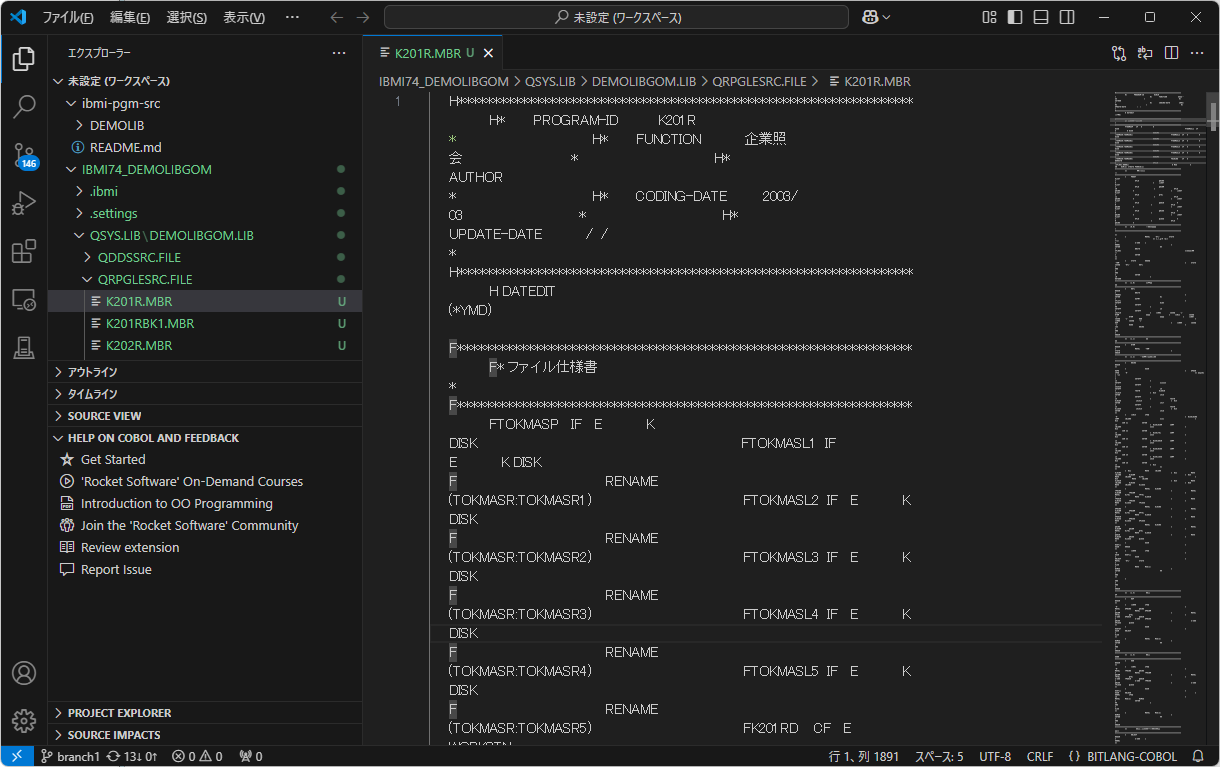The width and height of the screenshot is (1220, 767).
Task: Expand the QDDSSRC.FILE folder
Action: click(205, 257)
